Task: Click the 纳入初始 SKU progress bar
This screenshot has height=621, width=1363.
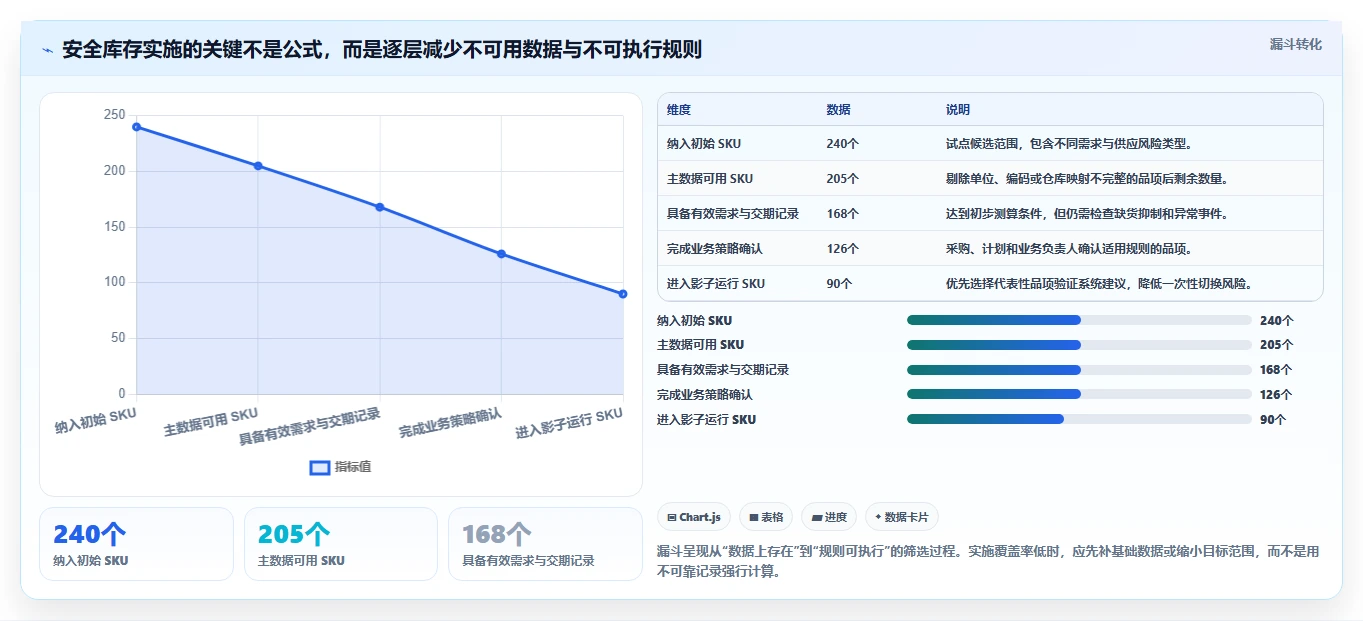Action: [x=1079, y=320]
